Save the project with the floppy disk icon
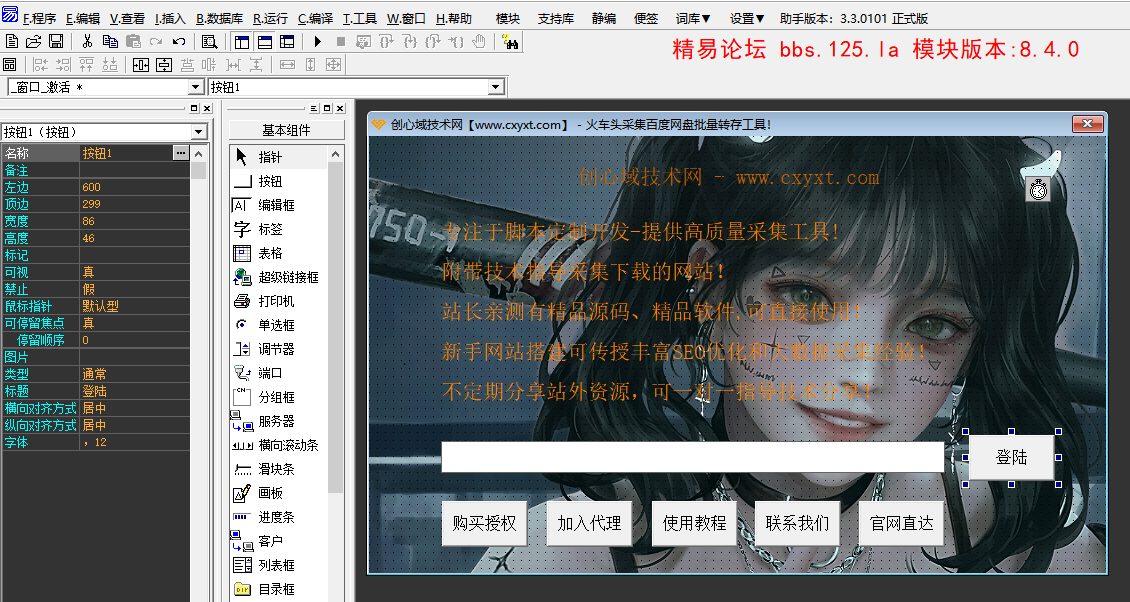This screenshot has height=602, width=1130. 55,42
